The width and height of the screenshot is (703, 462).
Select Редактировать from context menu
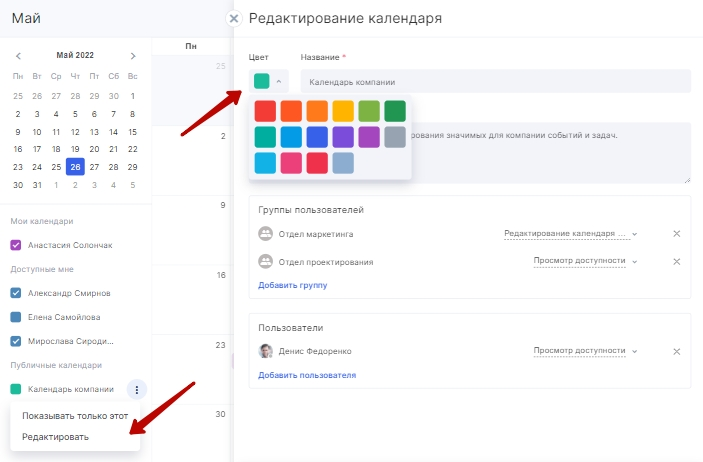(55, 437)
